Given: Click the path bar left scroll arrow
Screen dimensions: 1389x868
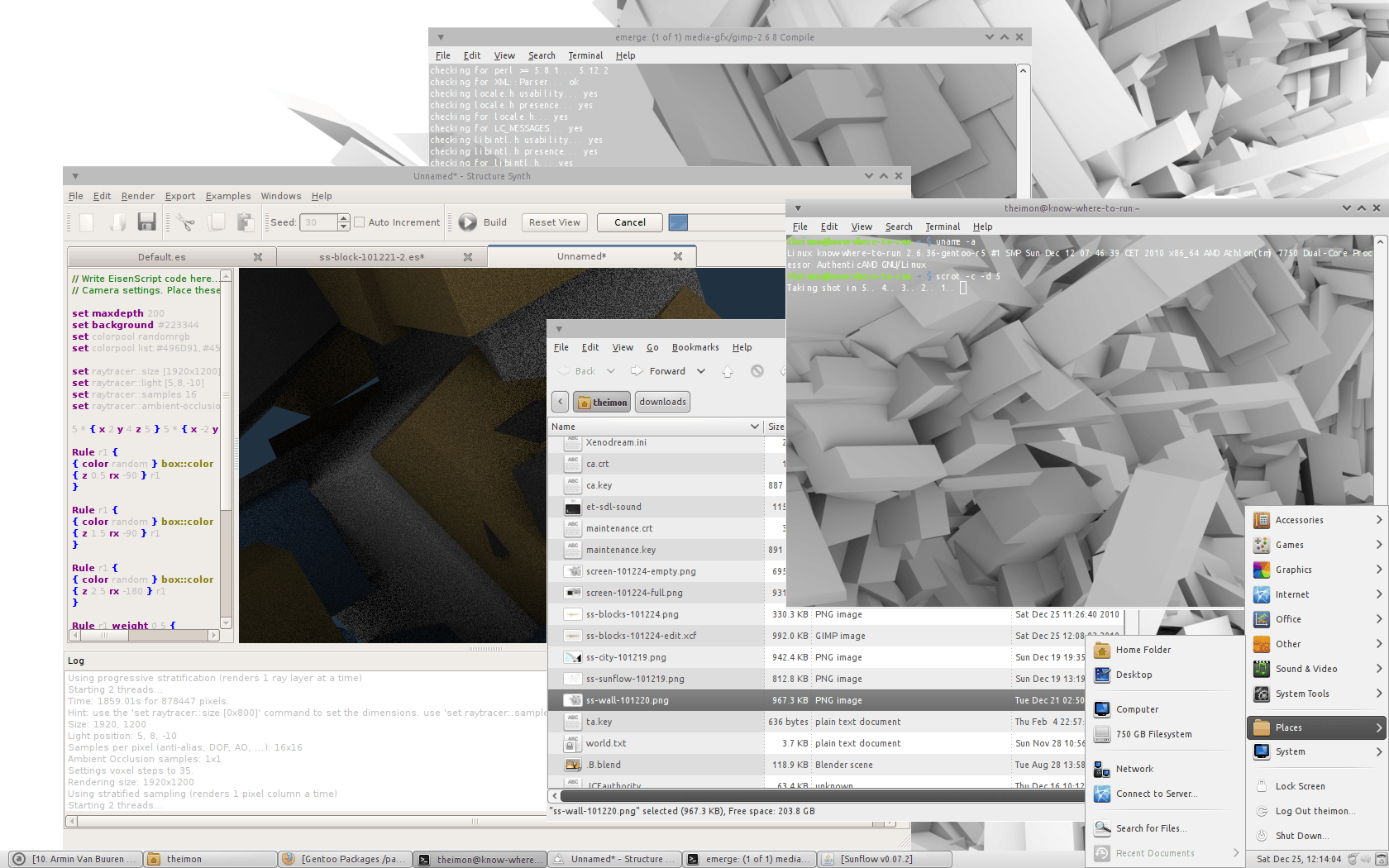Looking at the screenshot, I should [560, 402].
